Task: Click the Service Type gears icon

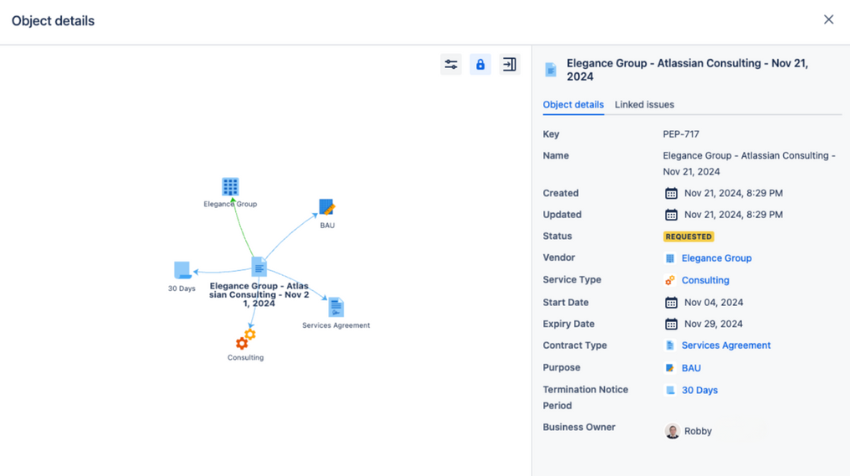Action: point(670,280)
